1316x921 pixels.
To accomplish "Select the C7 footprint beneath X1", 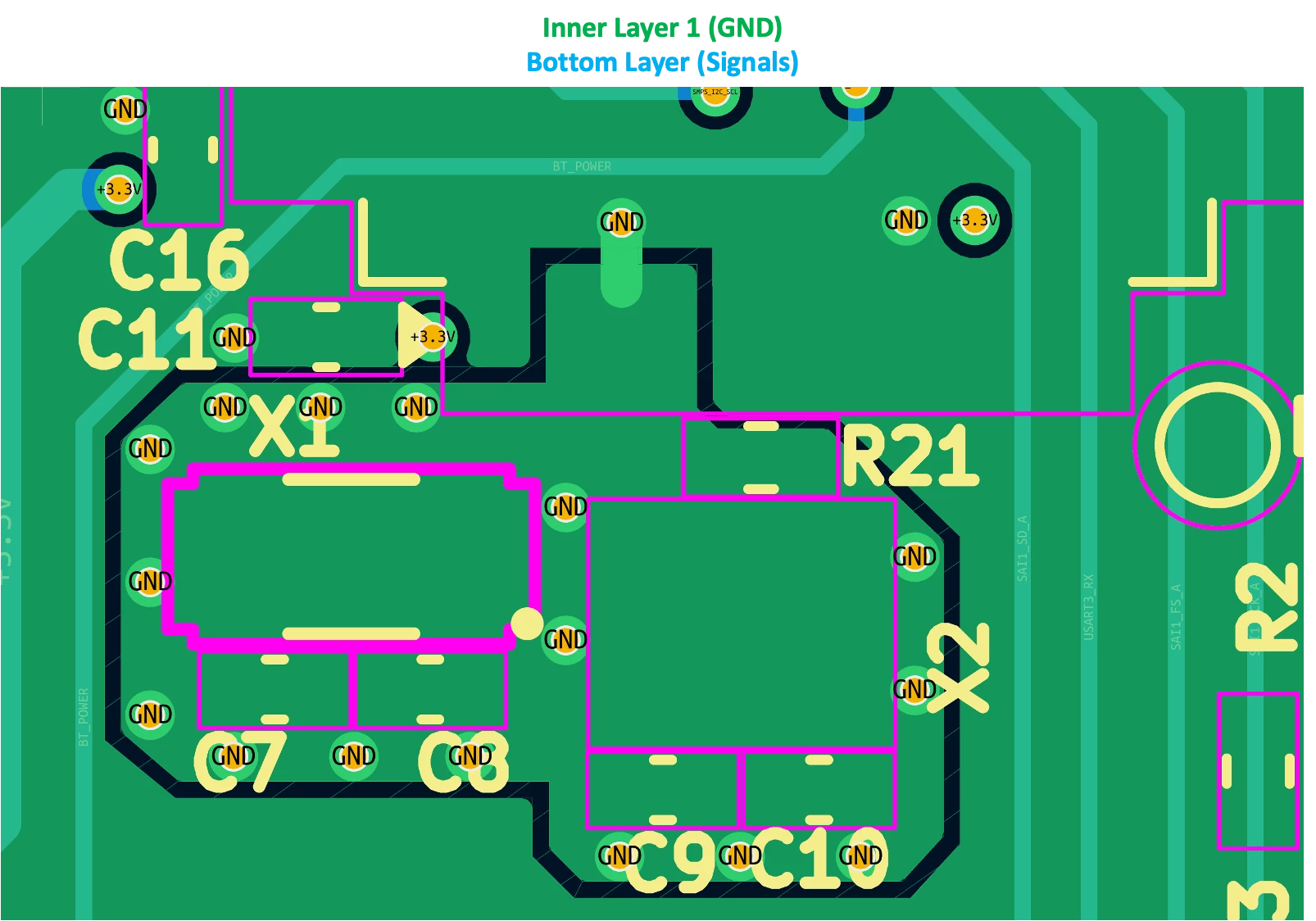I will tap(275, 689).
